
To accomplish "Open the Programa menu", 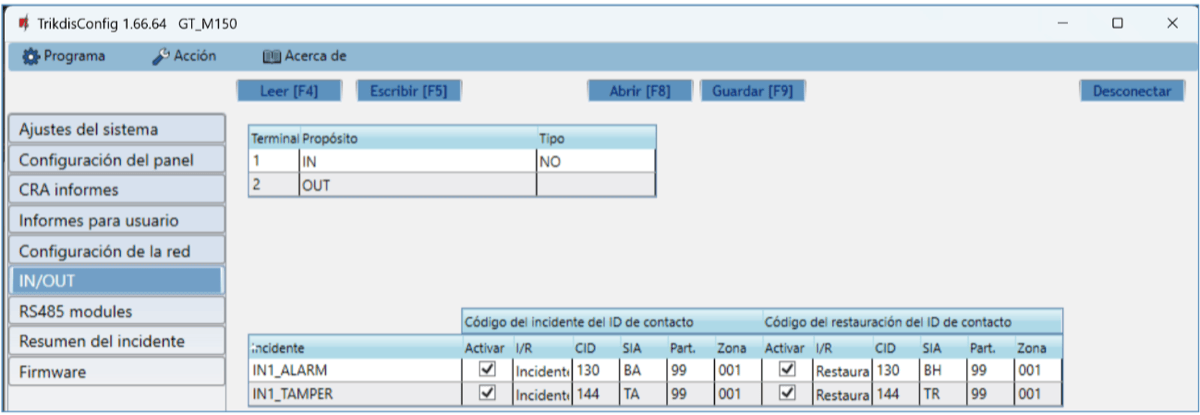I will (x=63, y=57).
